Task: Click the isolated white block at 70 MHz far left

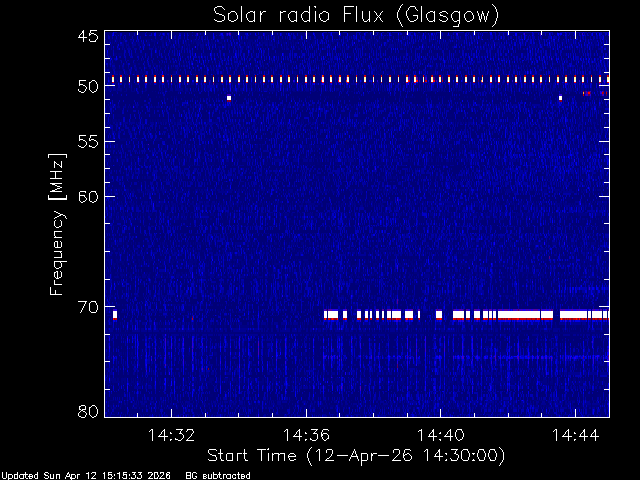Action: point(115,315)
